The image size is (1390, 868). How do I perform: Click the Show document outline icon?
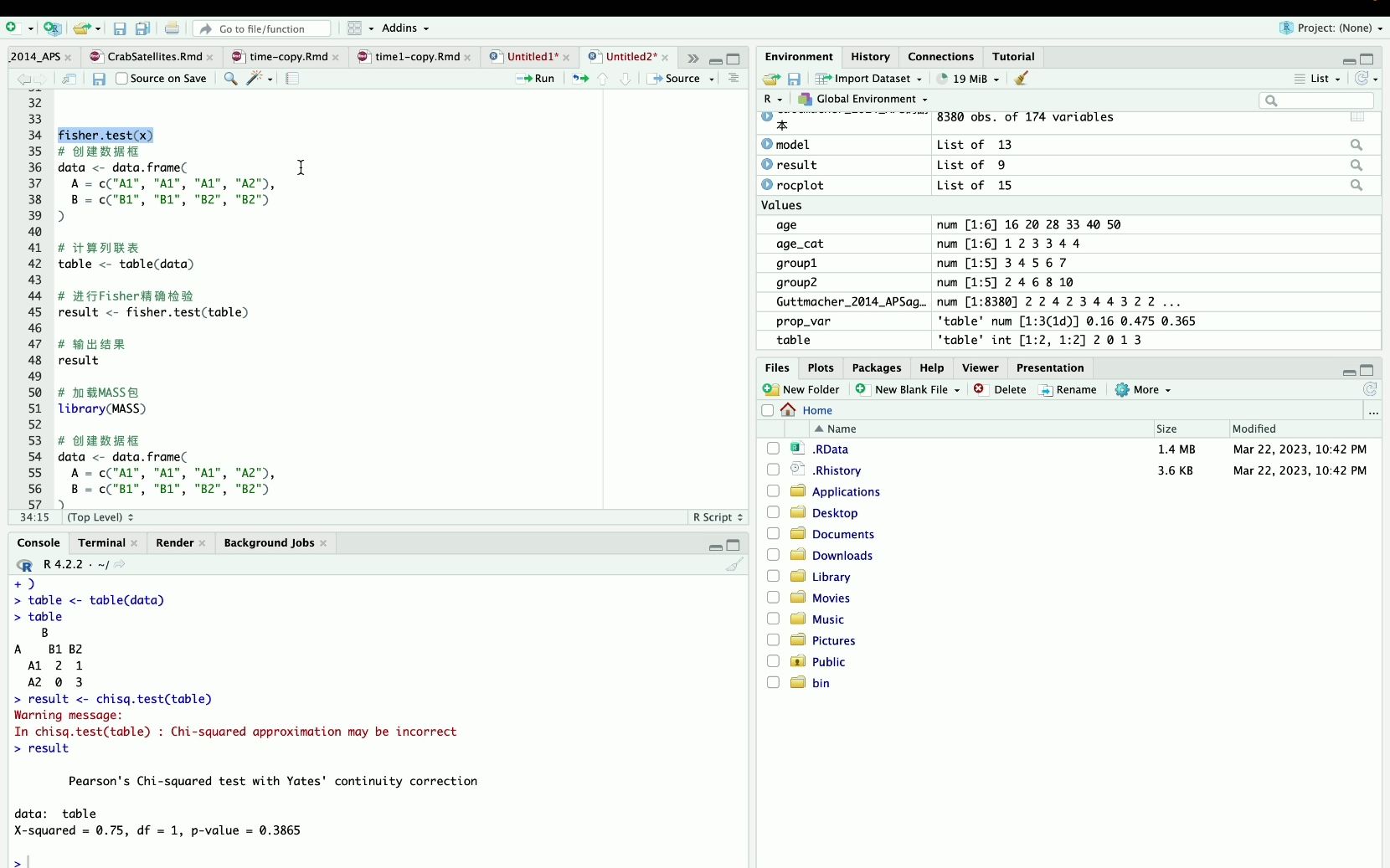(734, 79)
